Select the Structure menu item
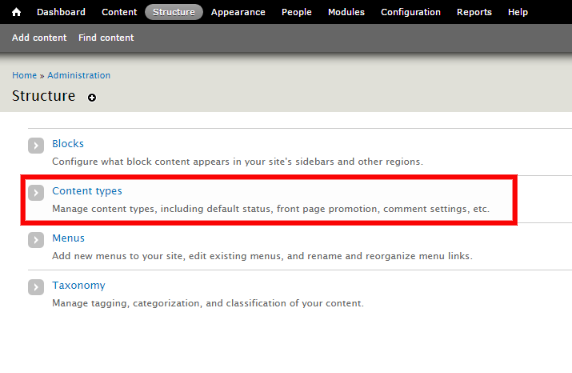Screen dimensions: 572x373 [x=174, y=12]
